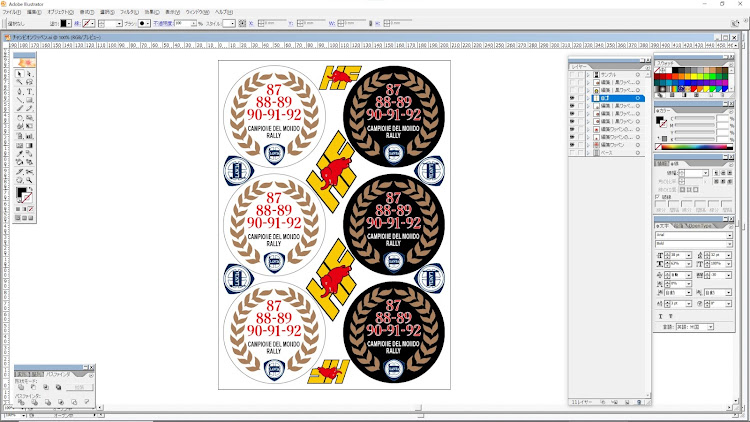750x422 pixels.
Task: Select the Pencil tool
Action: [29, 108]
